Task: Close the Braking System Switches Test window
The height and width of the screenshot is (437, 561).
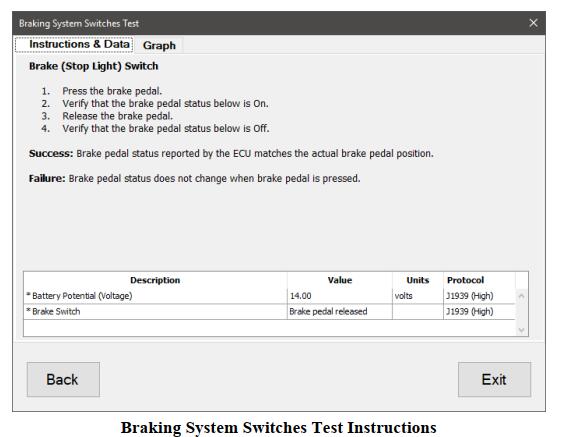Action: (x=533, y=23)
